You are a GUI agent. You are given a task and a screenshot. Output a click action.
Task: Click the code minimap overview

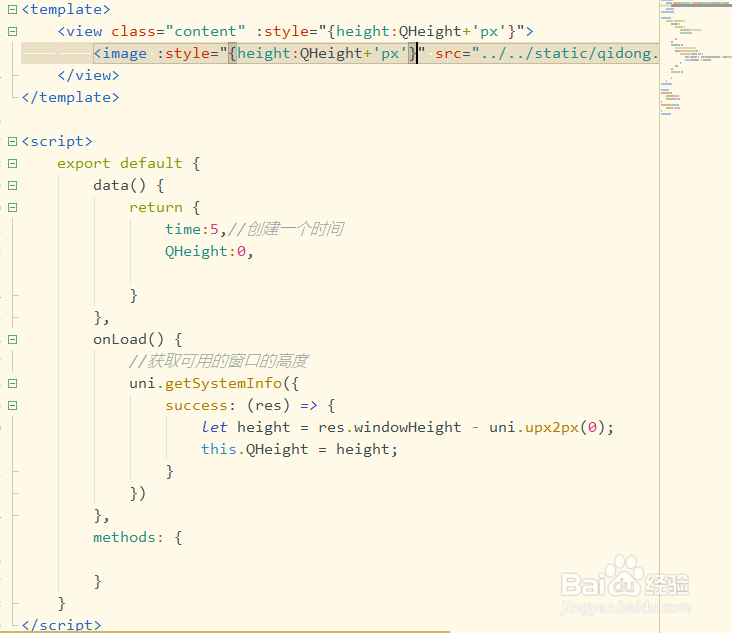click(696, 58)
